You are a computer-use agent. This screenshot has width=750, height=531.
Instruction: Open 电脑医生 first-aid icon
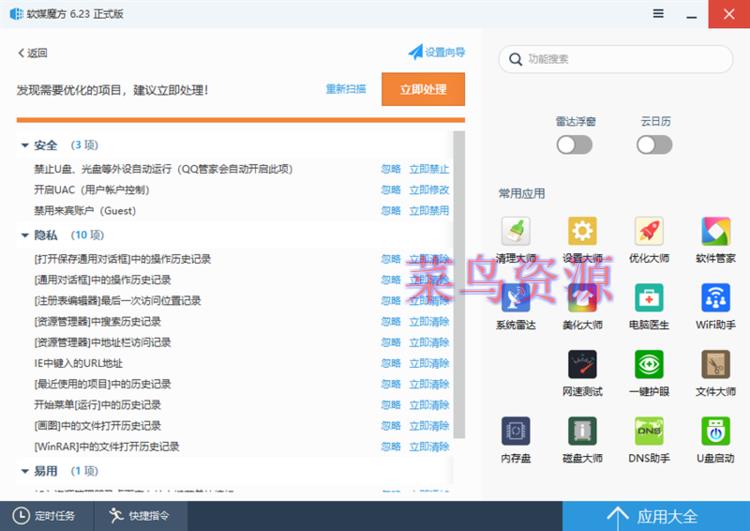[649, 298]
